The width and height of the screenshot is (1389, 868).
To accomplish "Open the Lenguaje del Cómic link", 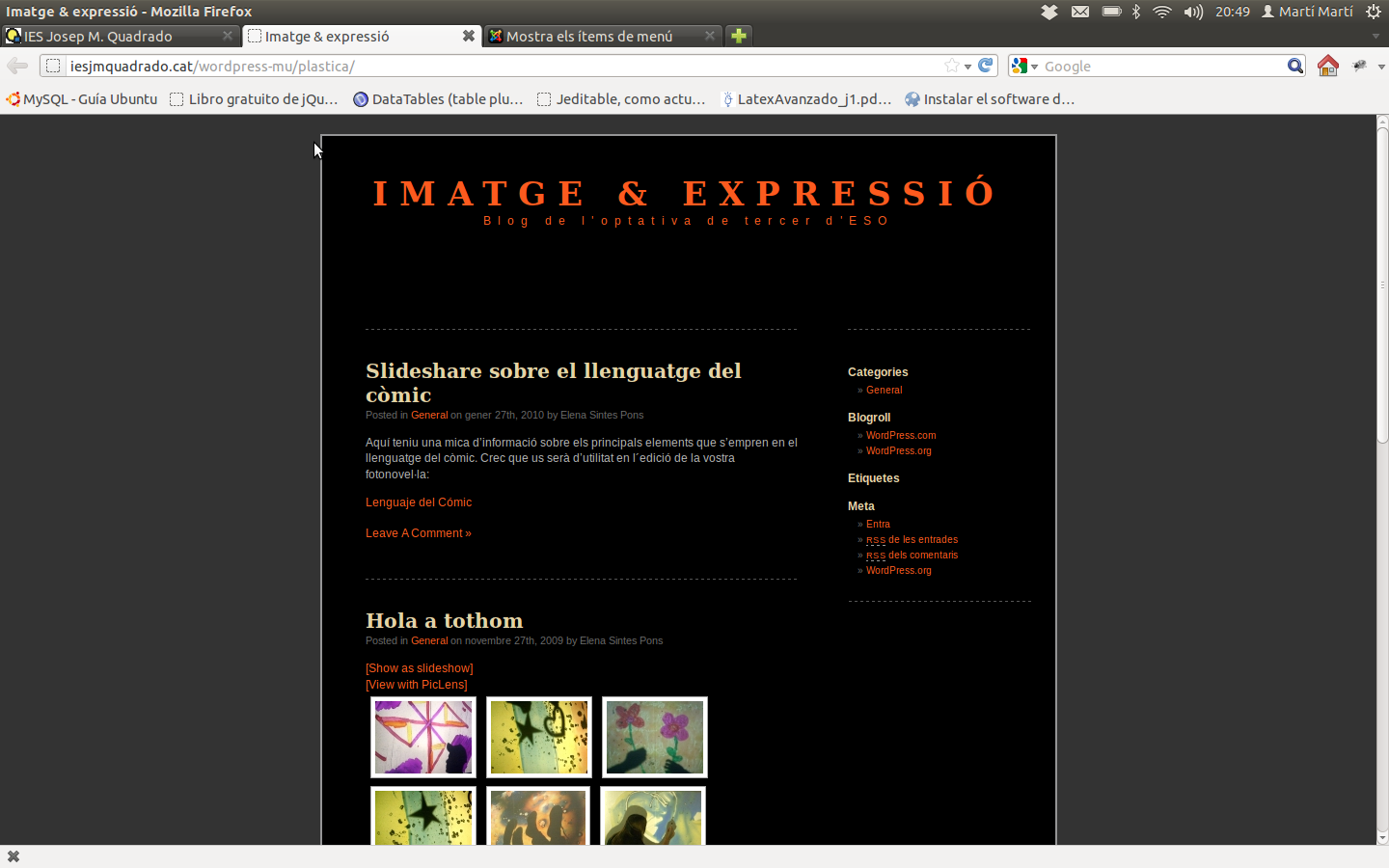I will point(418,502).
